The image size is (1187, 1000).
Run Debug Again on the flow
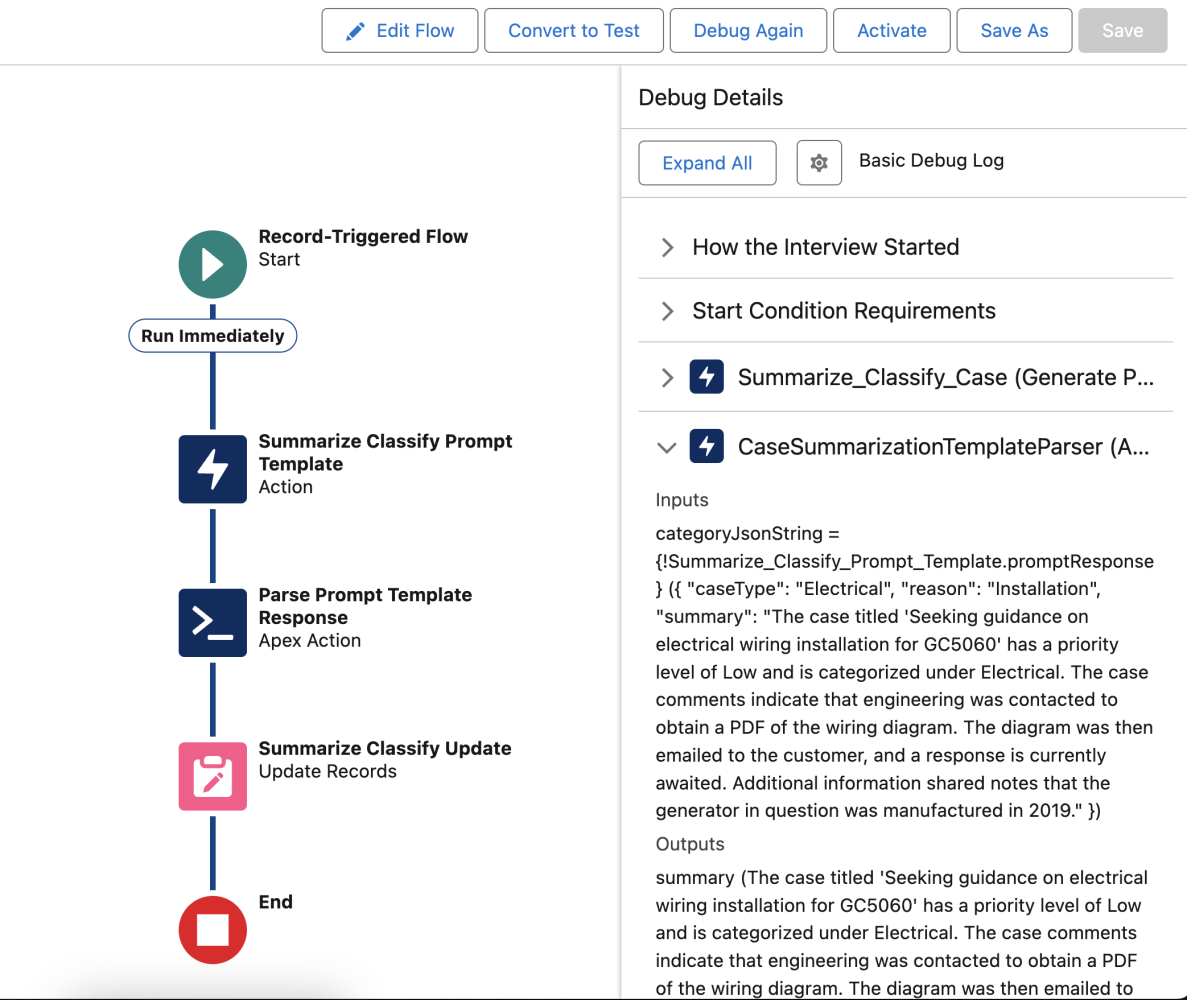[747, 30]
